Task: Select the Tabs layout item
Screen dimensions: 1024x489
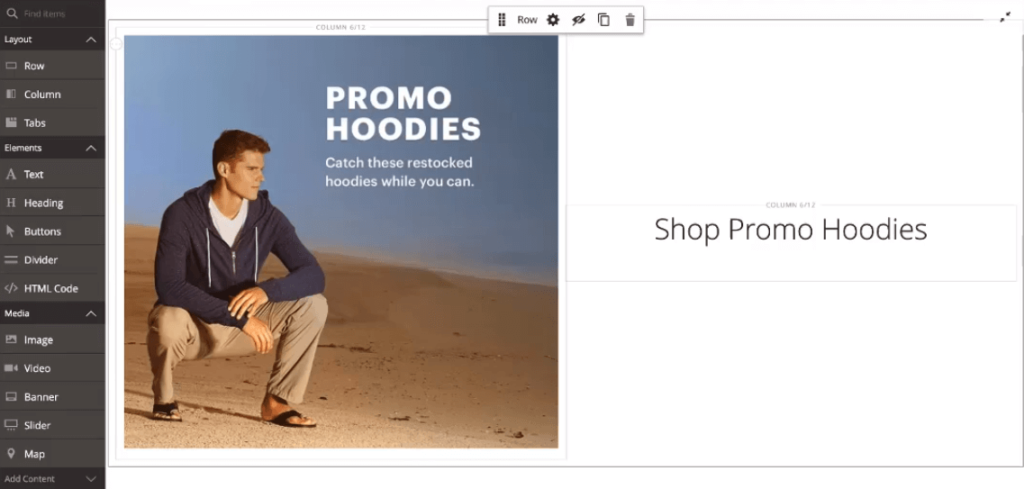Action: point(52,123)
